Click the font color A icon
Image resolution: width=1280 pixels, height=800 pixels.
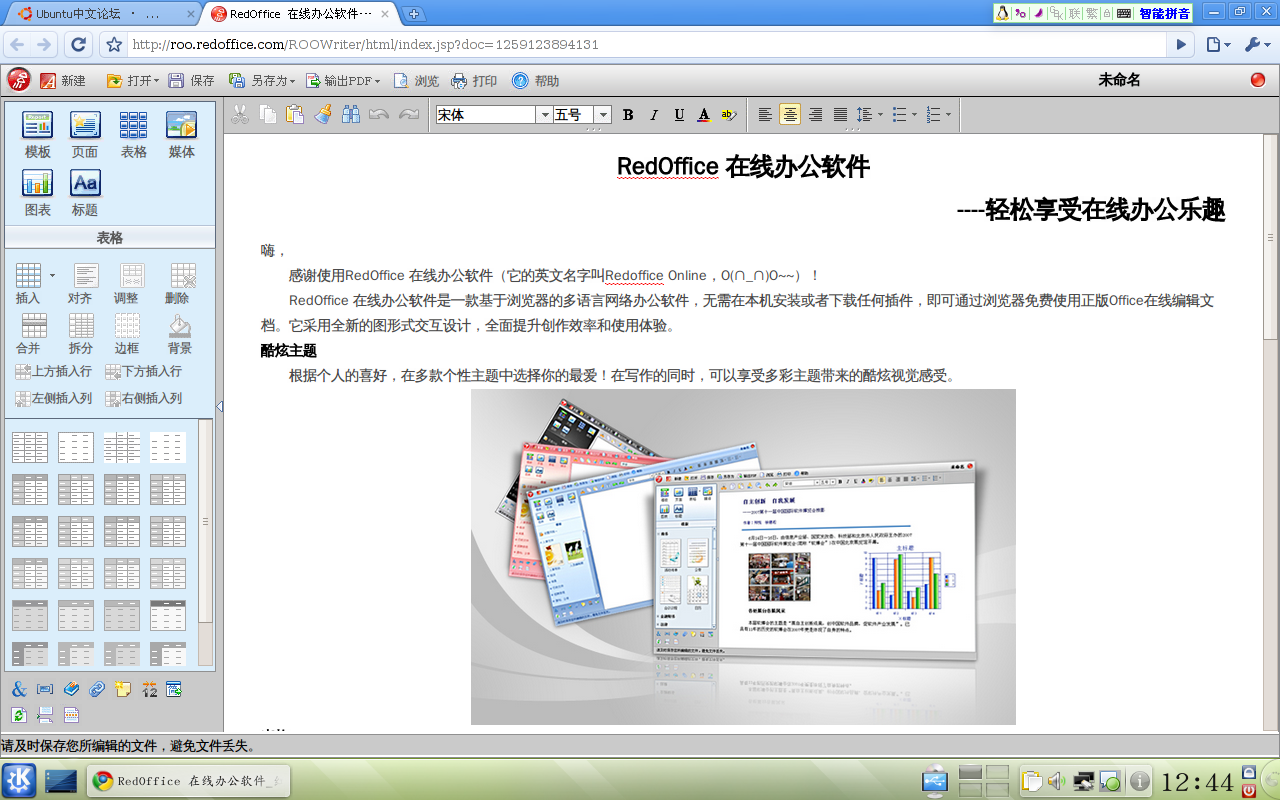coord(704,115)
